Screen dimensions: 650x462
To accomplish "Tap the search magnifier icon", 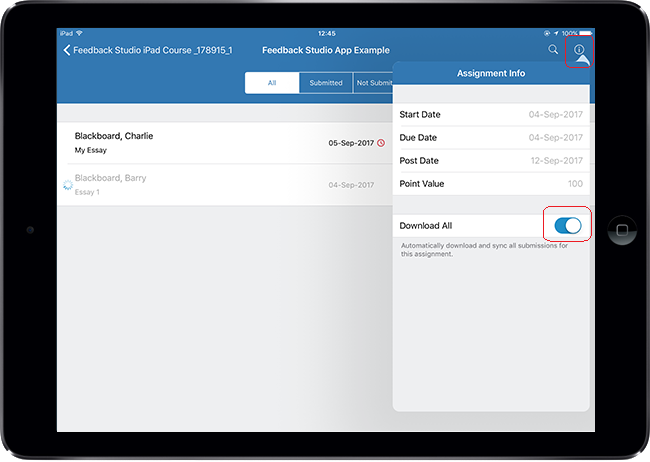I will 553,49.
